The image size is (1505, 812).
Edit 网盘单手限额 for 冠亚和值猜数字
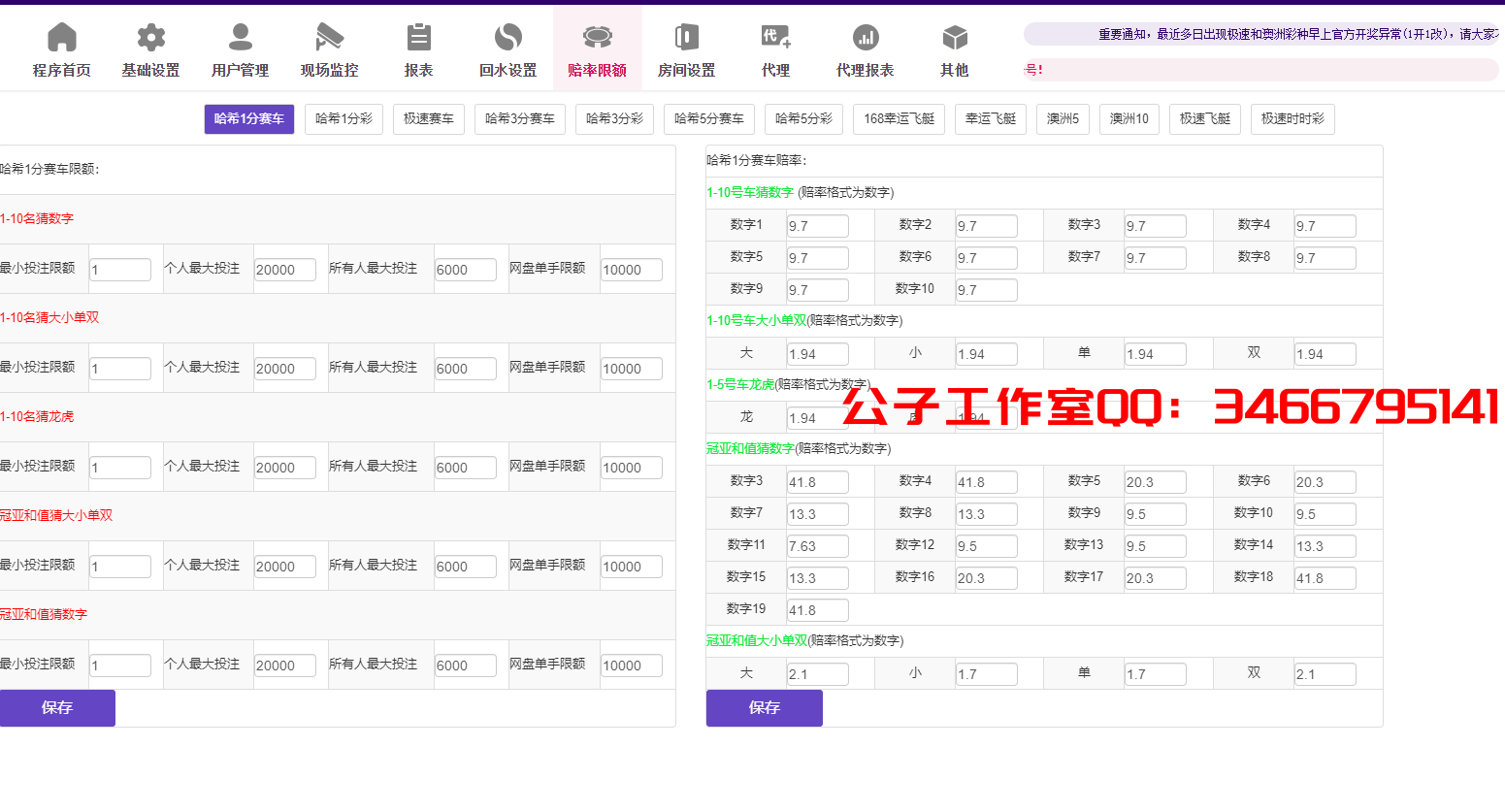[632, 666]
